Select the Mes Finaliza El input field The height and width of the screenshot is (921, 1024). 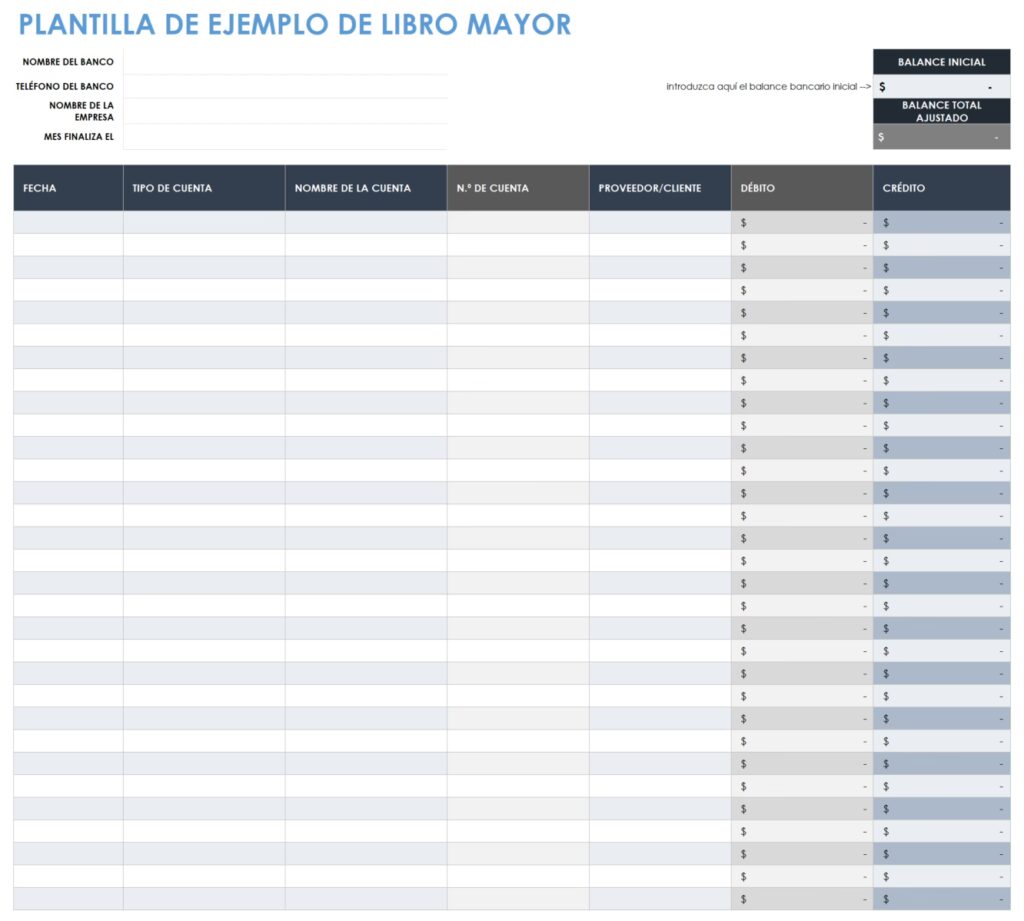point(285,136)
